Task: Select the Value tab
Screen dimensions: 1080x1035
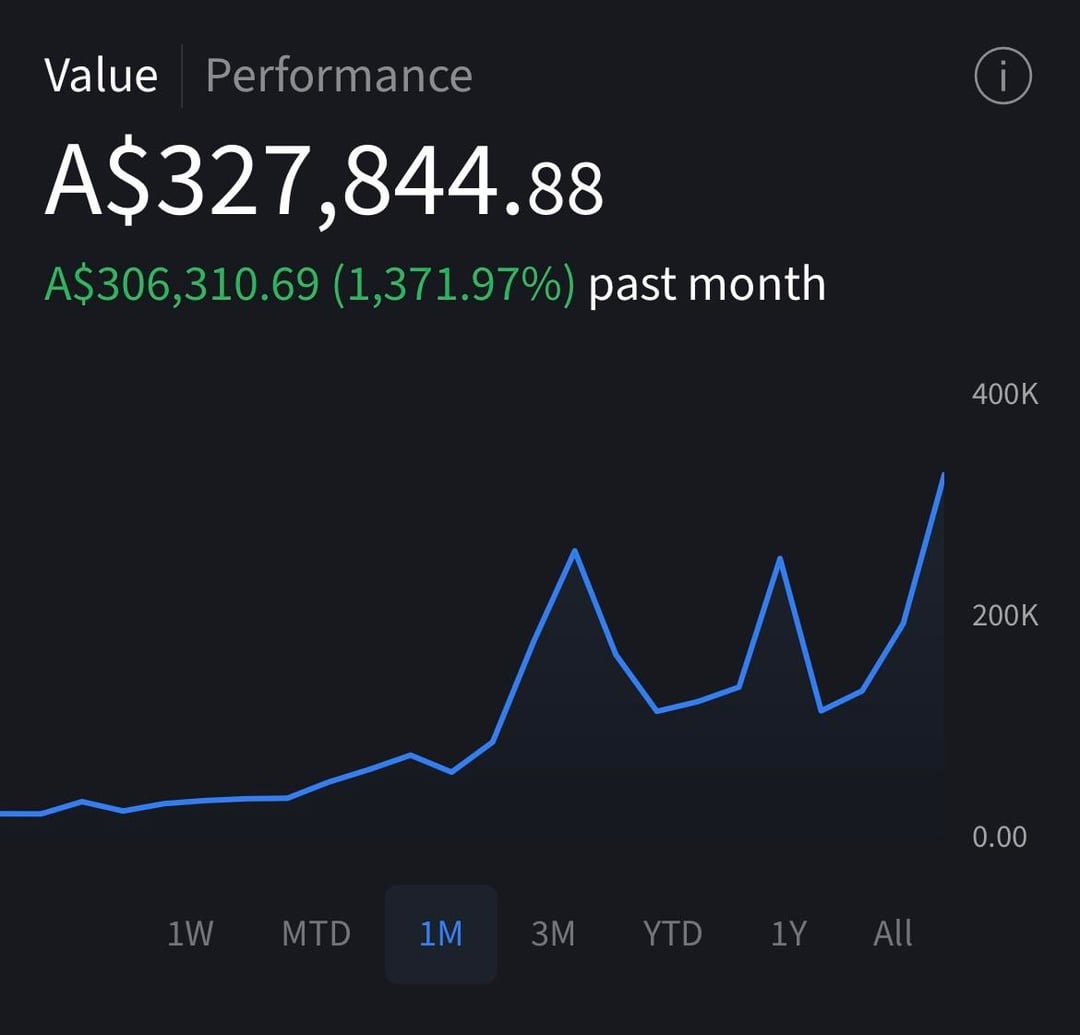Action: (x=101, y=76)
